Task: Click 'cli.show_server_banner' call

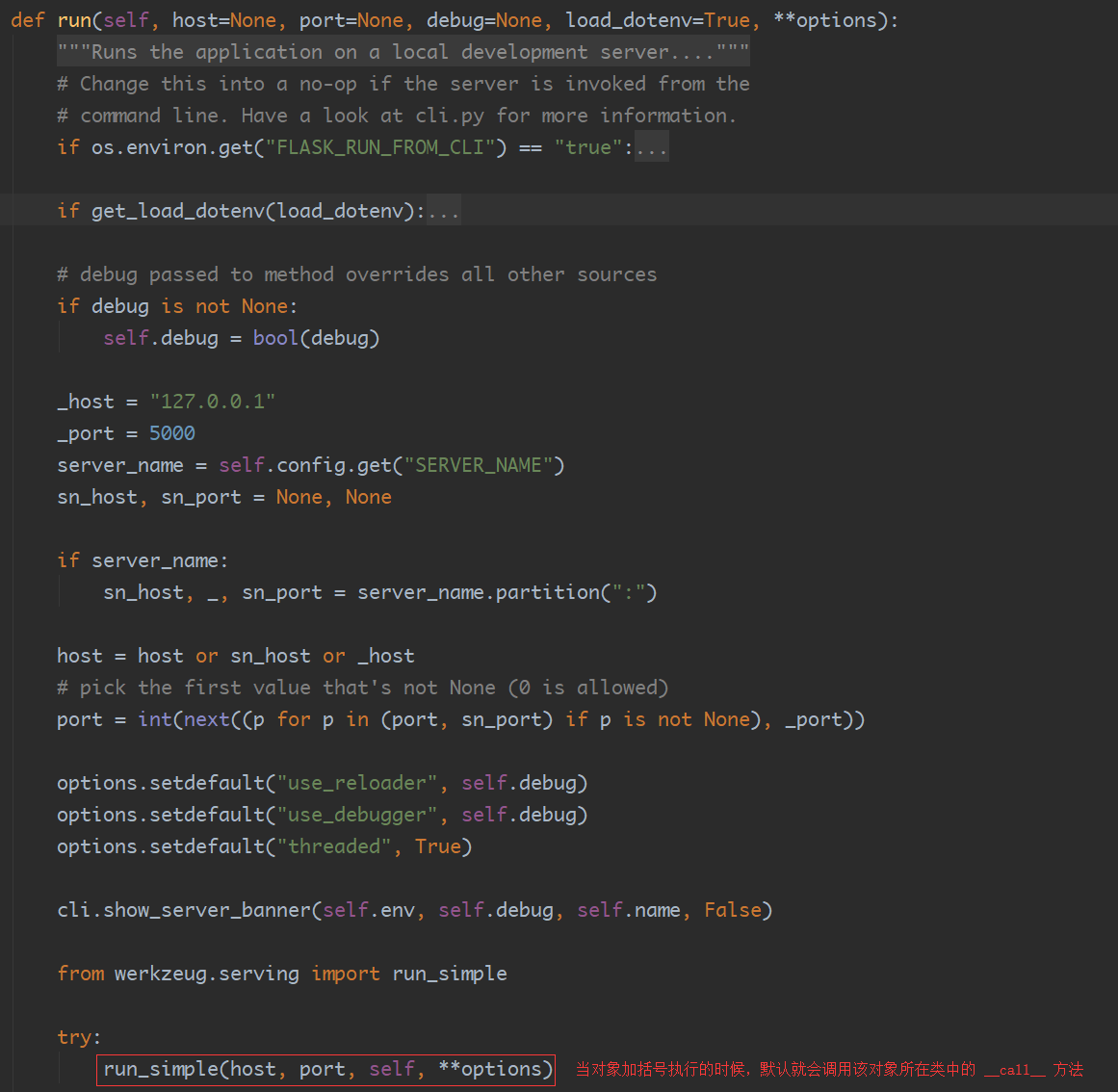Action: point(414,910)
